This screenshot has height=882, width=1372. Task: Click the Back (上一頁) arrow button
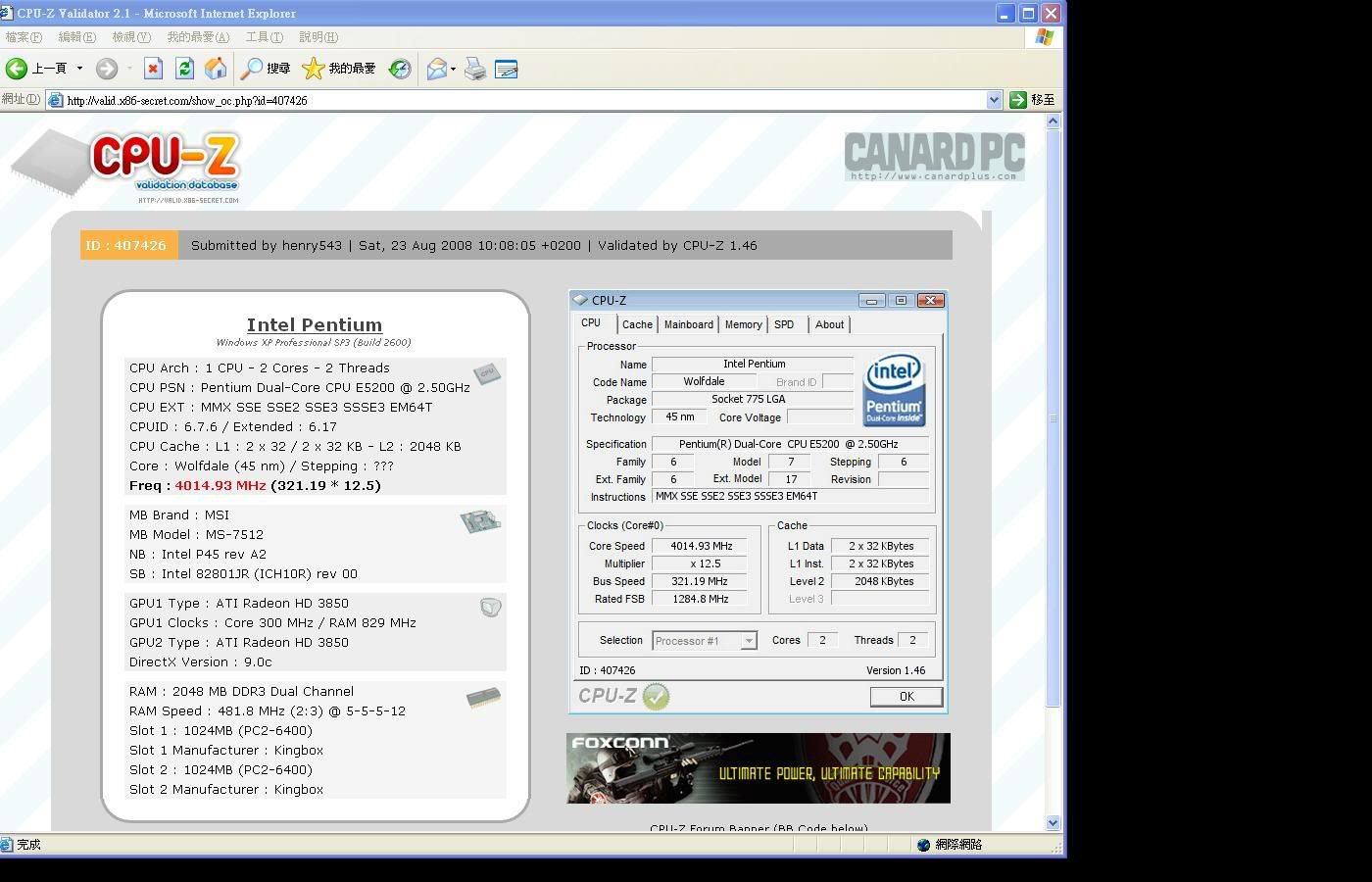point(35,69)
